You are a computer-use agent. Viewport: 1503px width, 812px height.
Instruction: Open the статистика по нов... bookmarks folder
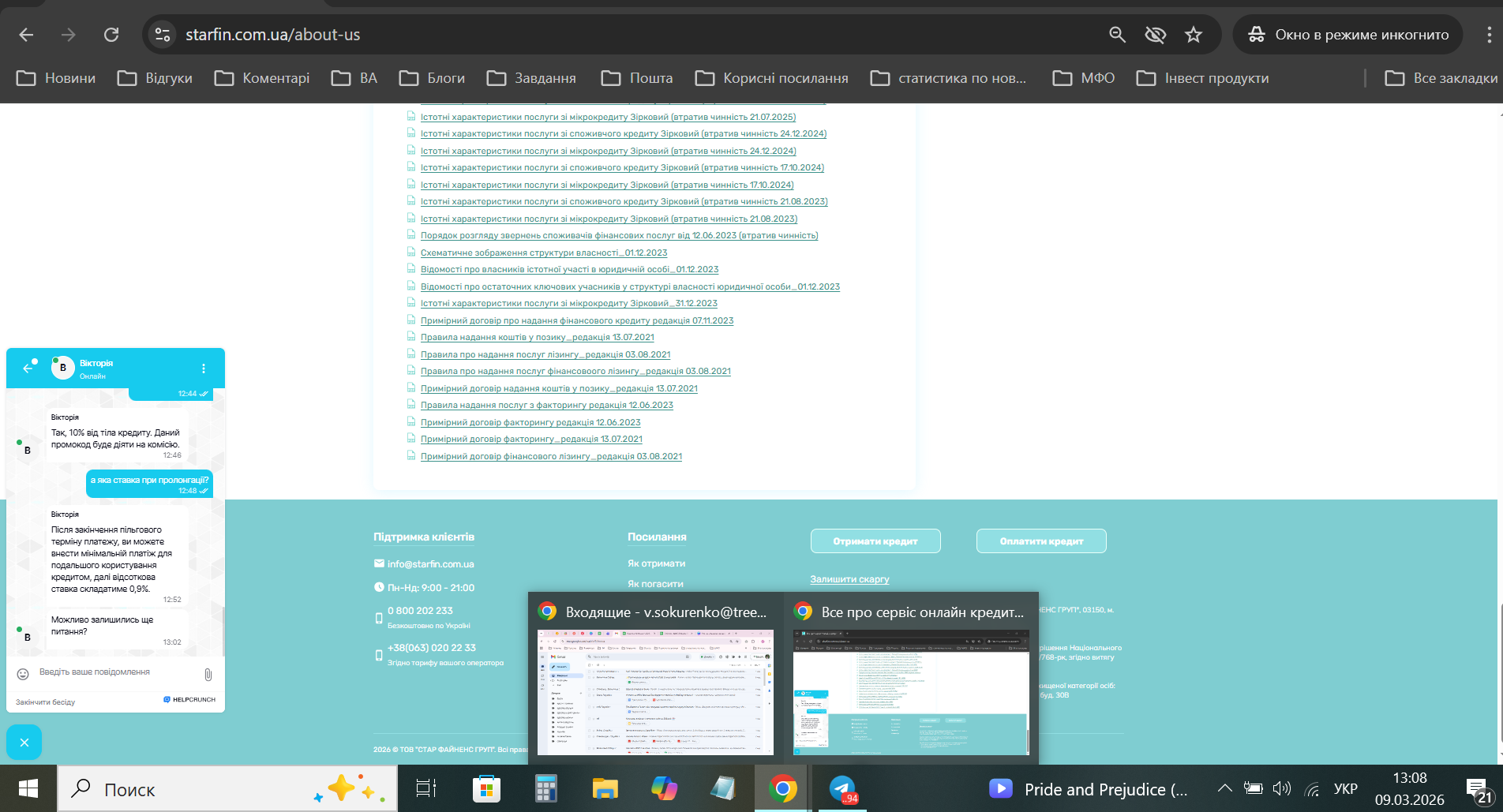948,78
